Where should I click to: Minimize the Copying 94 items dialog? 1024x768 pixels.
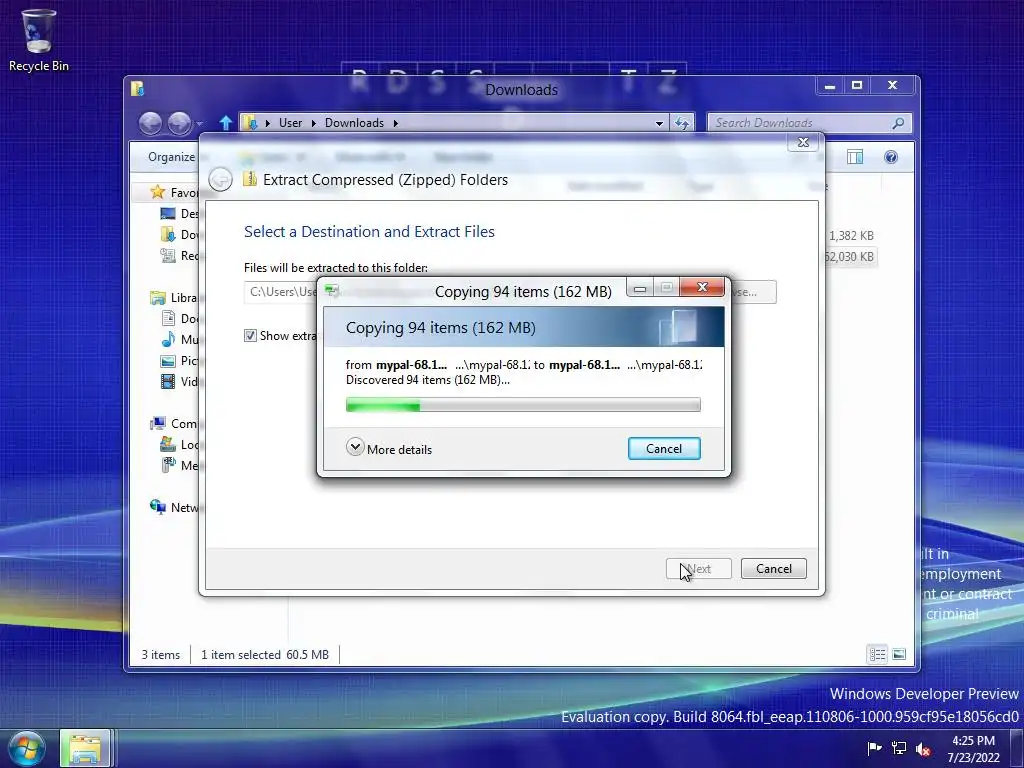[640, 287]
